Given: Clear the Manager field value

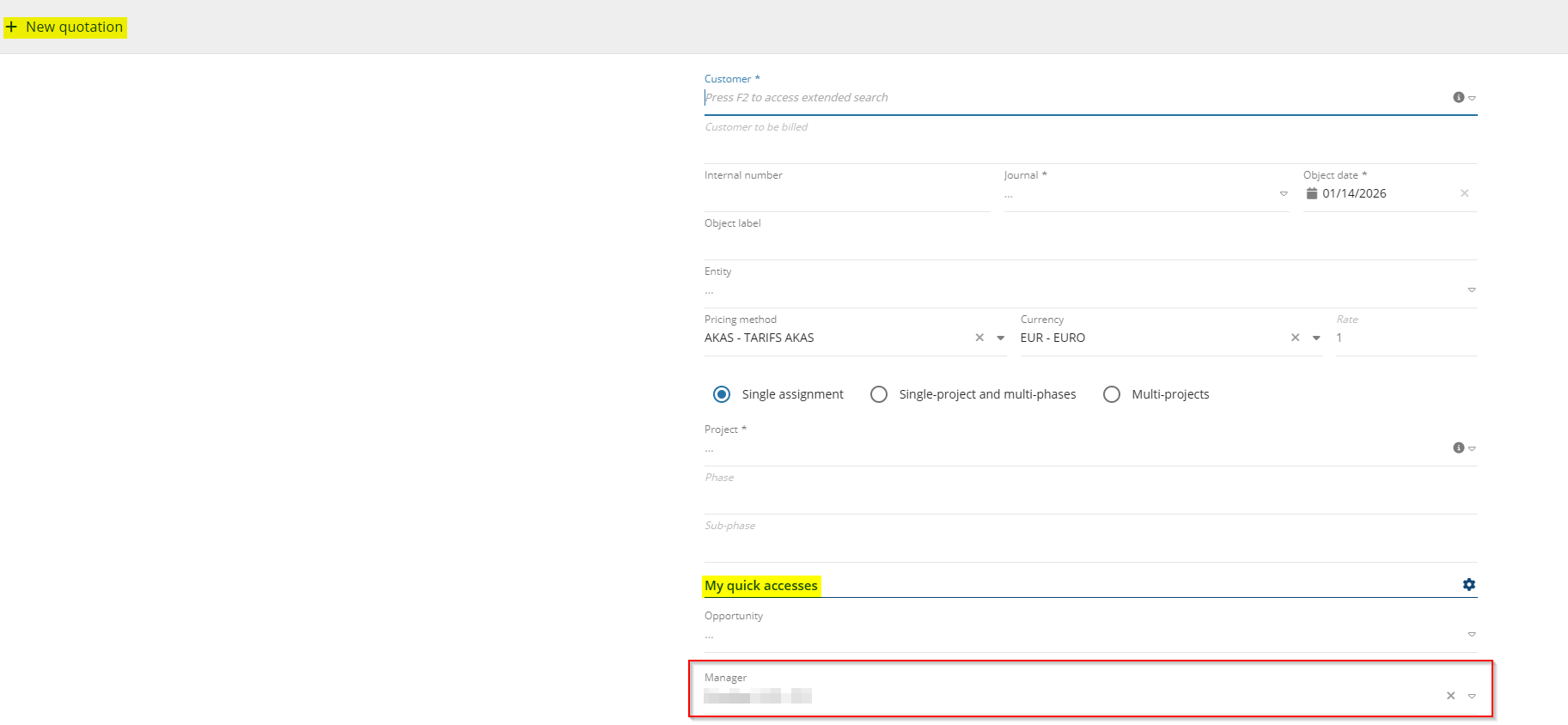Looking at the screenshot, I should pyautogui.click(x=1450, y=696).
